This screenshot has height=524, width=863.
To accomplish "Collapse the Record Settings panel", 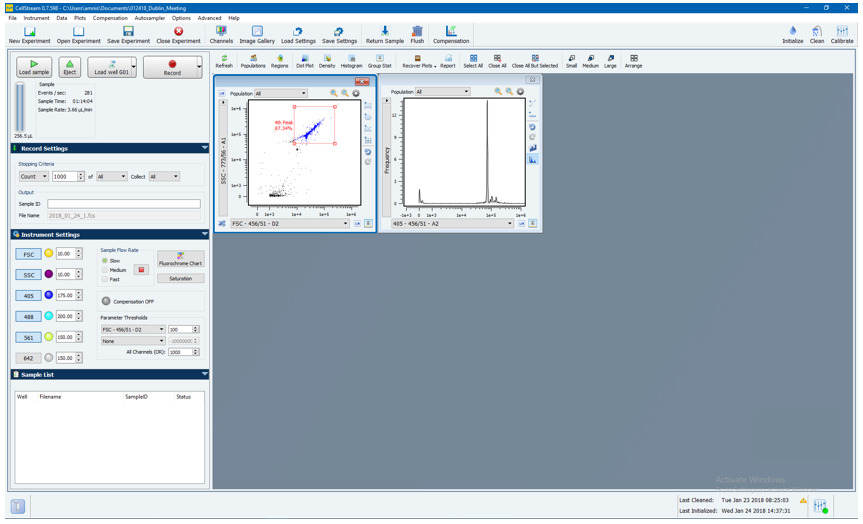I will pos(204,148).
